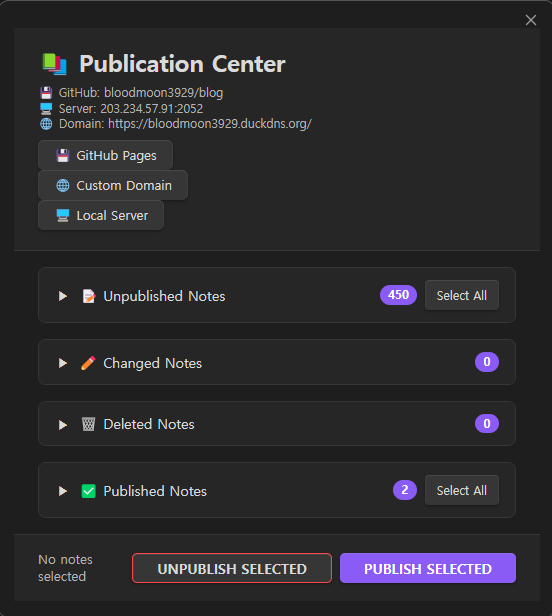Click the wastebasket icon of Deleted Notes
Viewport: 552px width, 616px height.
point(88,424)
